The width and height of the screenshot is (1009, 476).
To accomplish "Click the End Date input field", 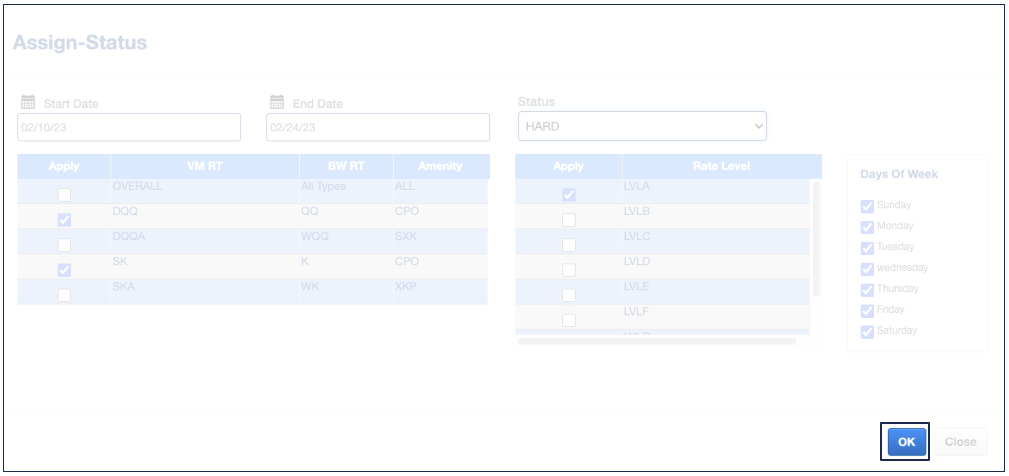I will pyautogui.click(x=377, y=127).
